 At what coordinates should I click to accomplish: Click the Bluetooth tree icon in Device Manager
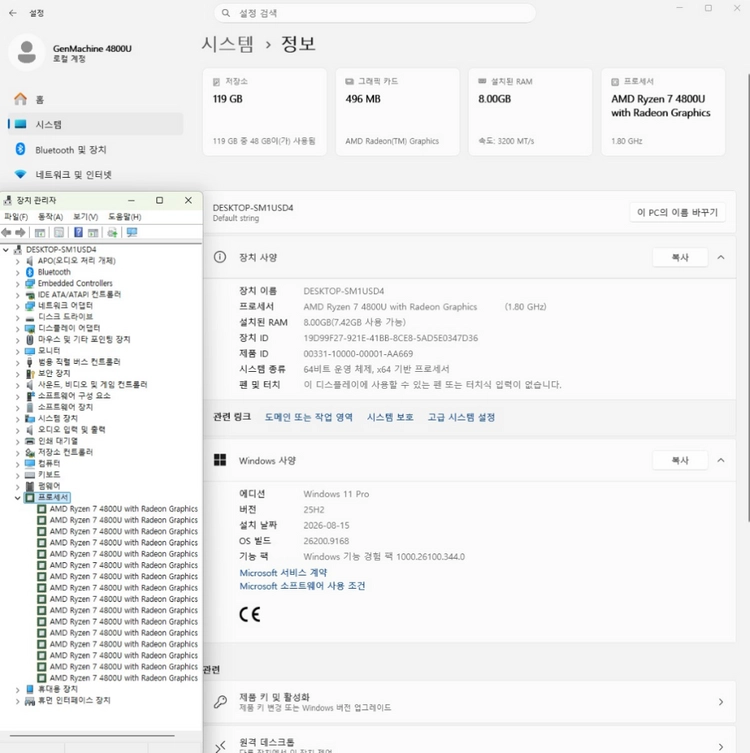[30, 272]
